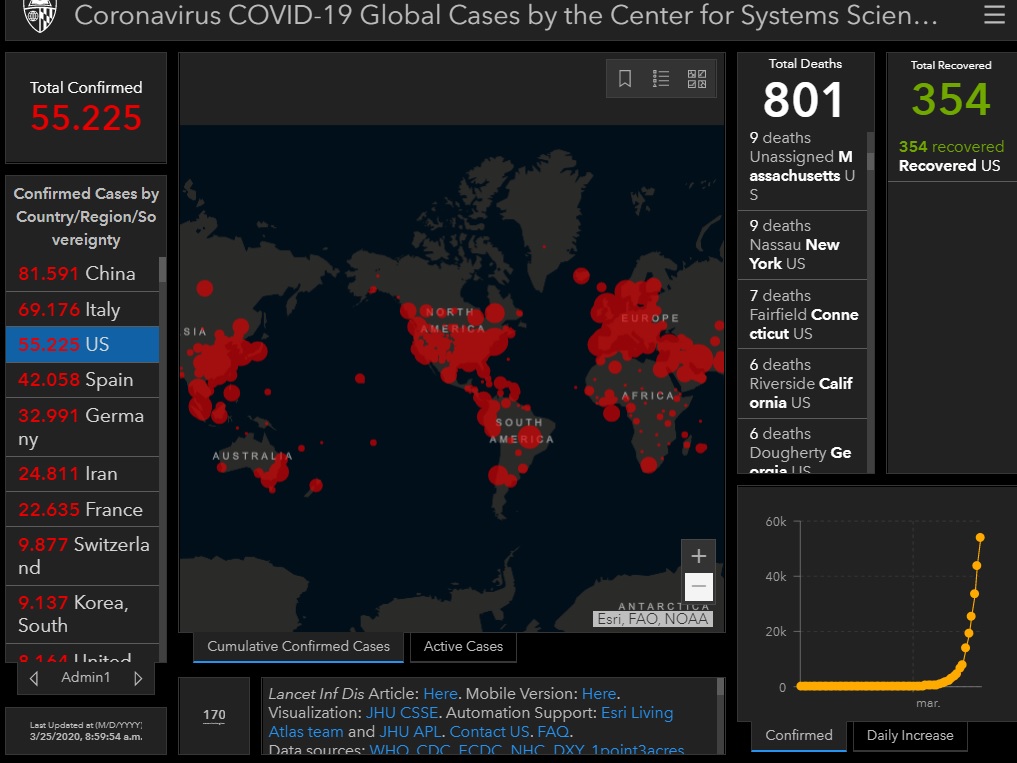
Task: Zoom out on the map with minus
Action: click(x=698, y=586)
